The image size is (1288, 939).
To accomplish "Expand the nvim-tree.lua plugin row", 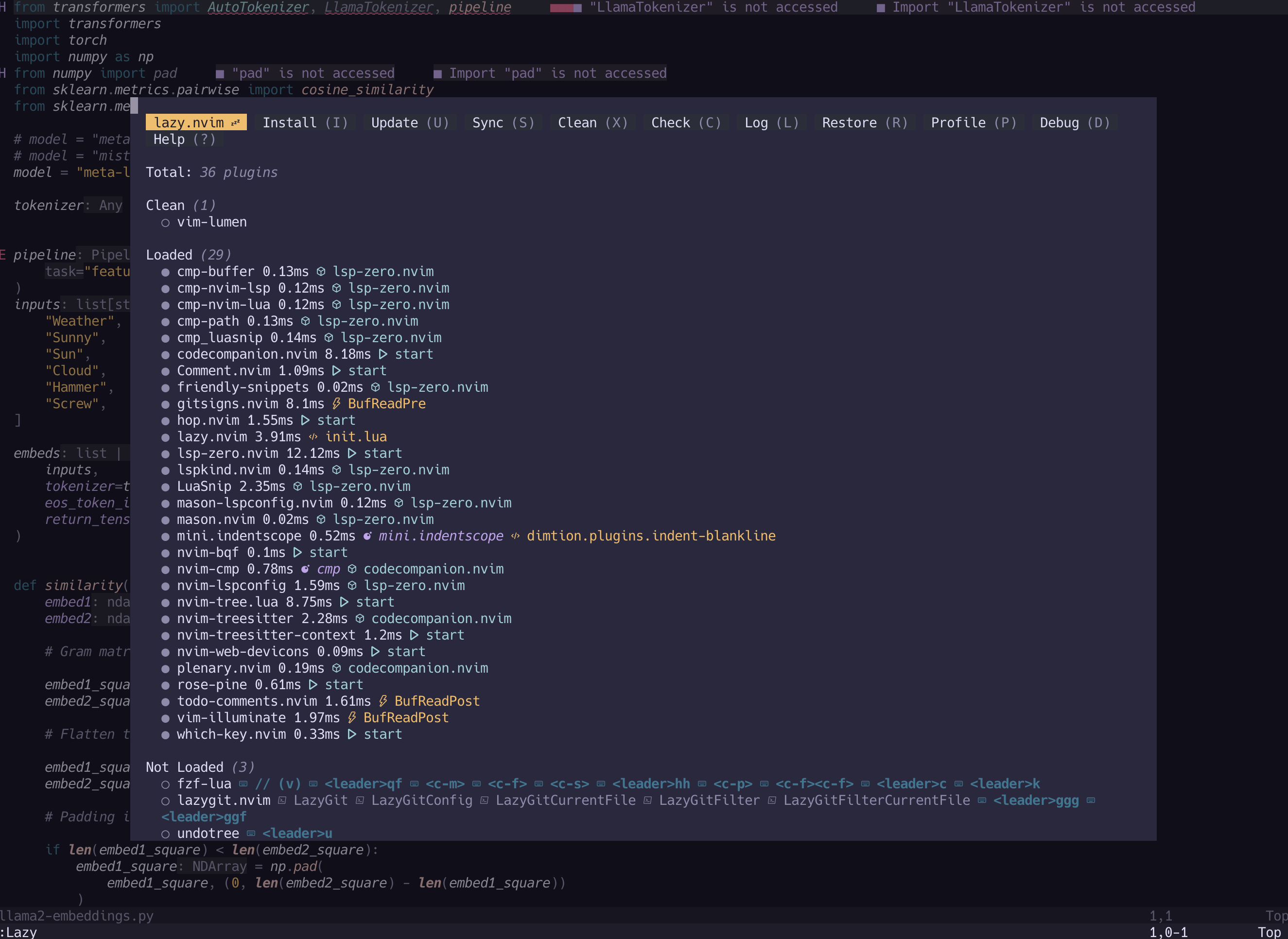I will pyautogui.click(x=278, y=602).
